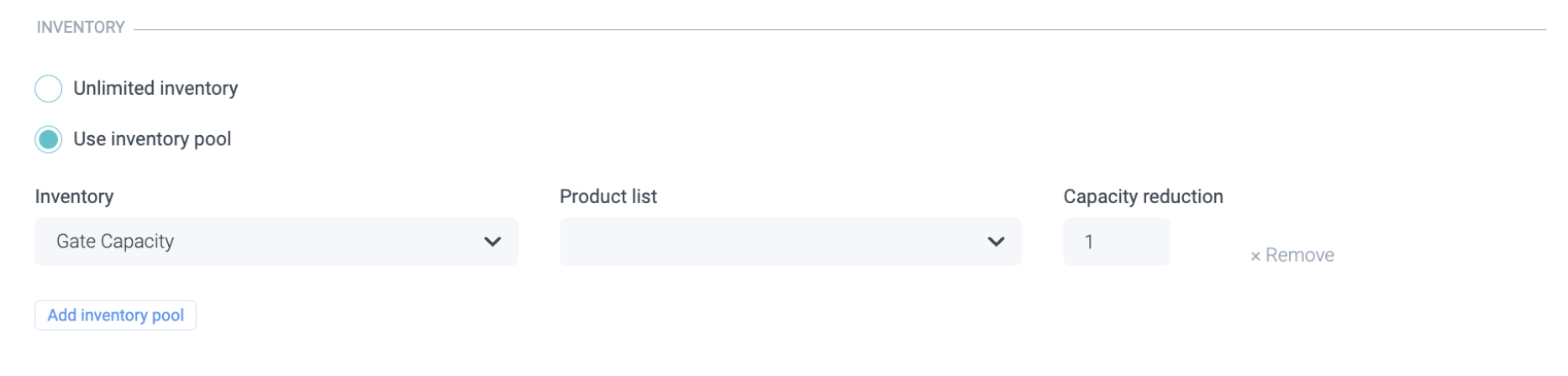Click the Inventory field label

[74, 196]
